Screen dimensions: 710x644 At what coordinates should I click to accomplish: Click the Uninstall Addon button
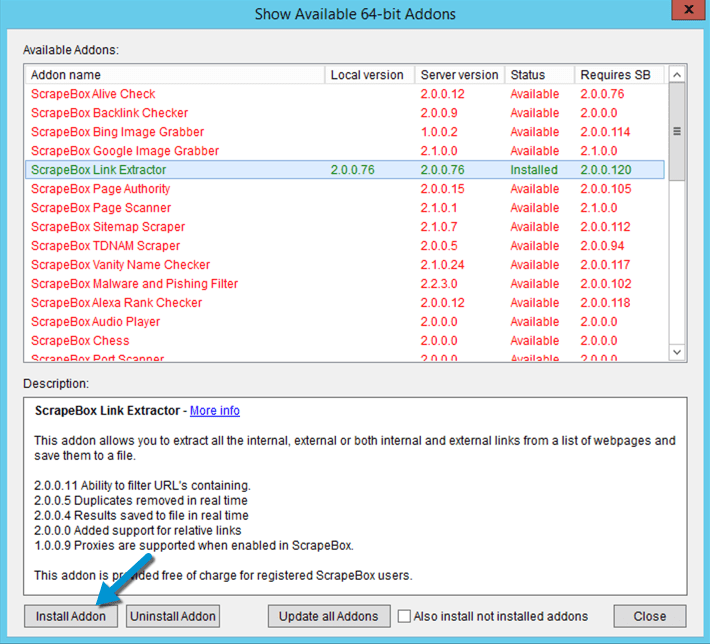point(173,616)
